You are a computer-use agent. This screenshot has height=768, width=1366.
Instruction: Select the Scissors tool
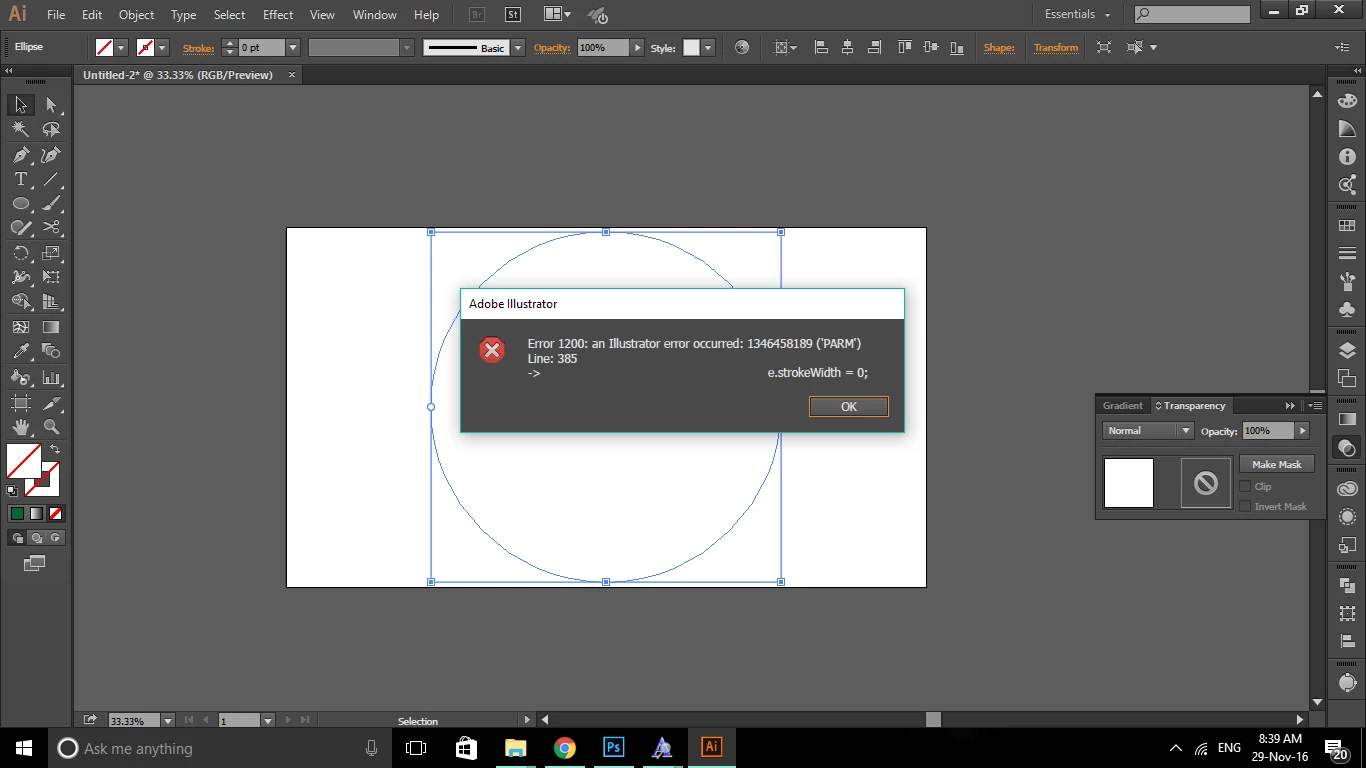click(x=51, y=228)
